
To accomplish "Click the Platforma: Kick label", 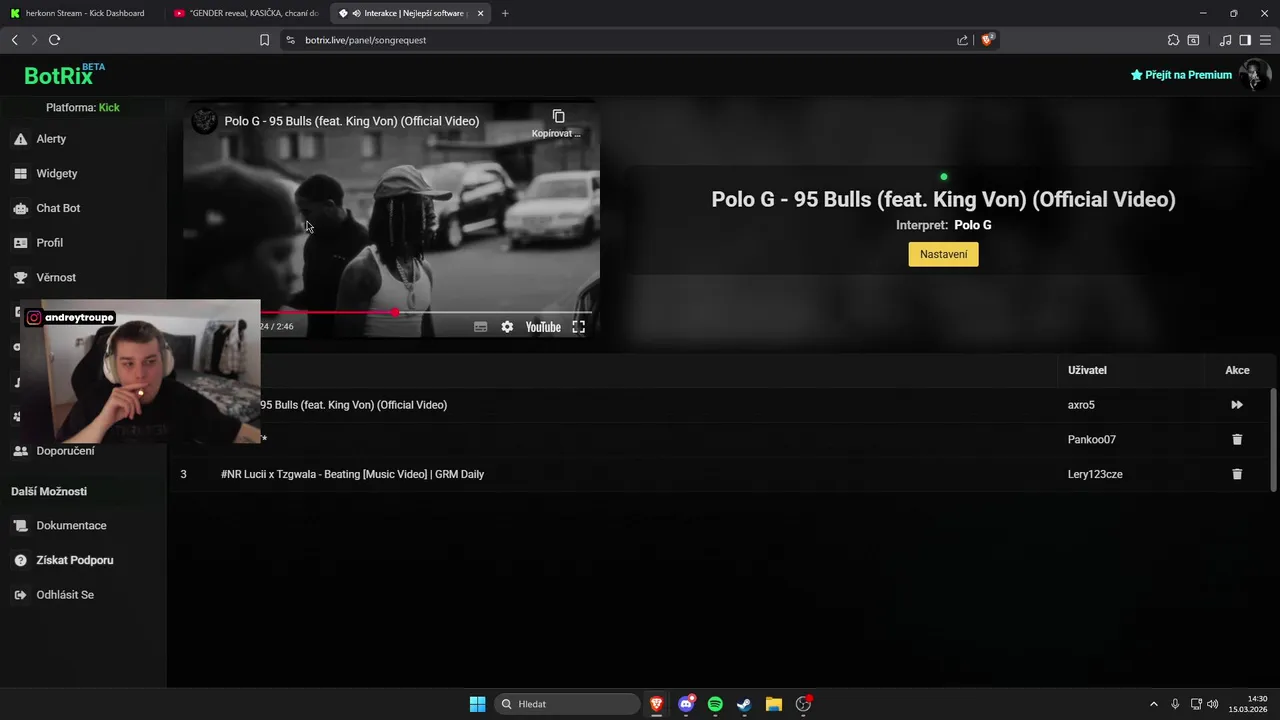I will (83, 108).
